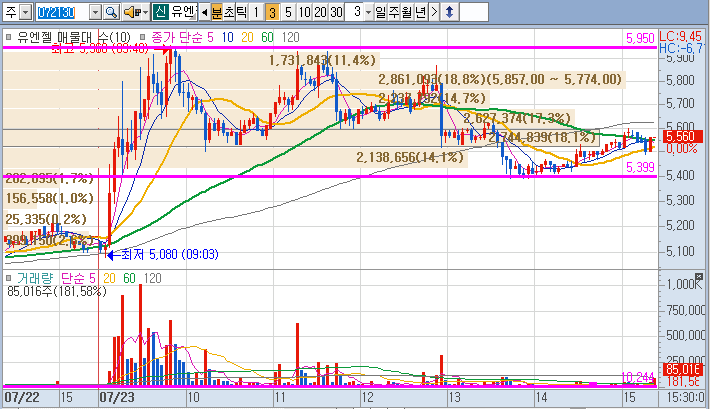Switch to 5-minute interval

point(288,12)
